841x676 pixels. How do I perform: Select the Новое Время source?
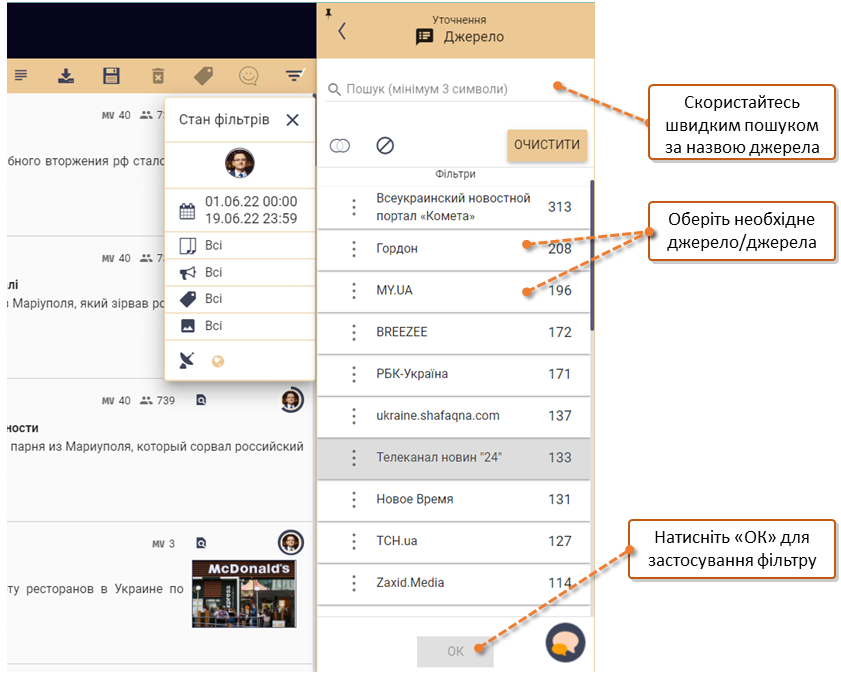454,499
